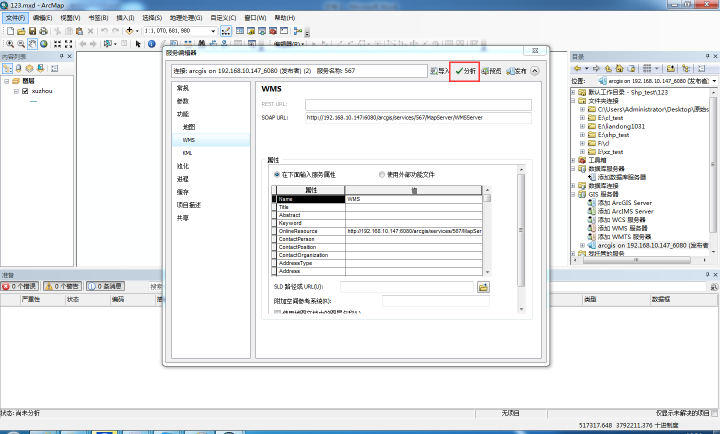Select the Pan hand tool
Image resolution: width=720 pixels, height=434 pixels.
pos(32,44)
